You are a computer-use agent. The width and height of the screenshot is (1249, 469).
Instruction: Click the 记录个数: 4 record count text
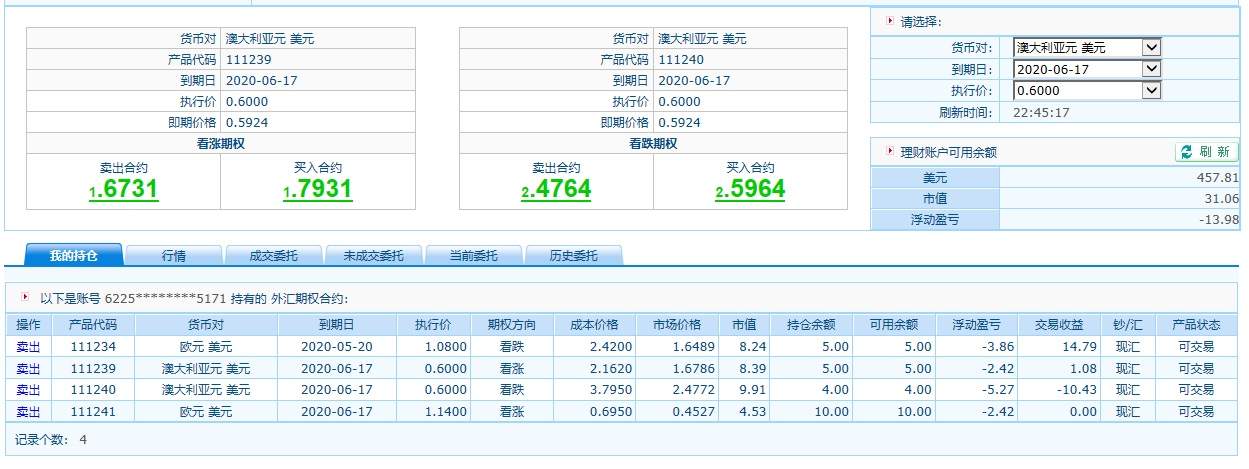[x=52, y=439]
